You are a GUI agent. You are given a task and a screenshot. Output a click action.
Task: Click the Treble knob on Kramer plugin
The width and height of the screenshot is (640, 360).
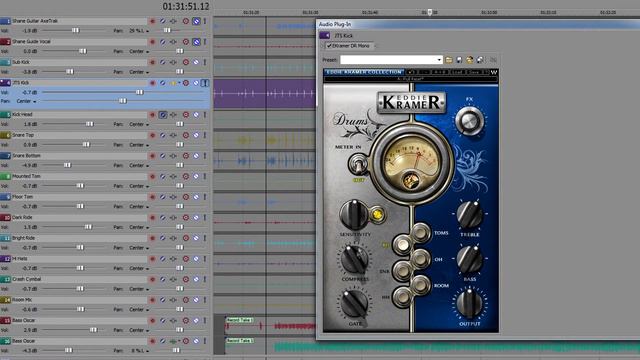(x=469, y=215)
